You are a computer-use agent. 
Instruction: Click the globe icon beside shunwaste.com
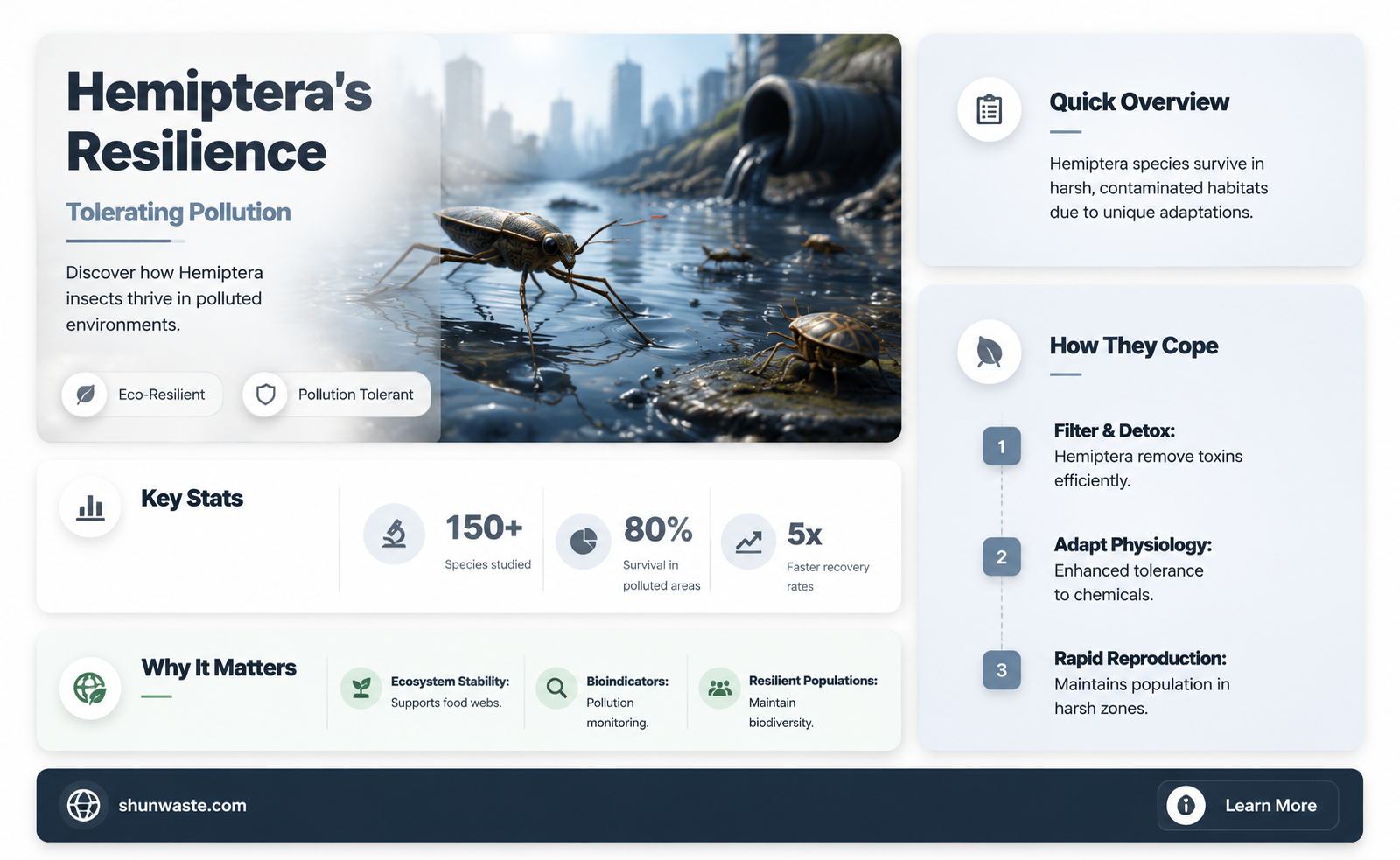click(x=84, y=805)
